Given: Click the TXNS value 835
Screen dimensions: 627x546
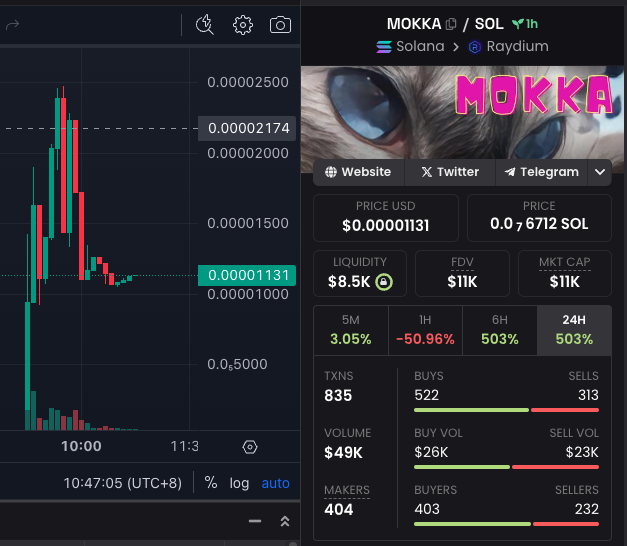Looking at the screenshot, I should pyautogui.click(x=338, y=396).
